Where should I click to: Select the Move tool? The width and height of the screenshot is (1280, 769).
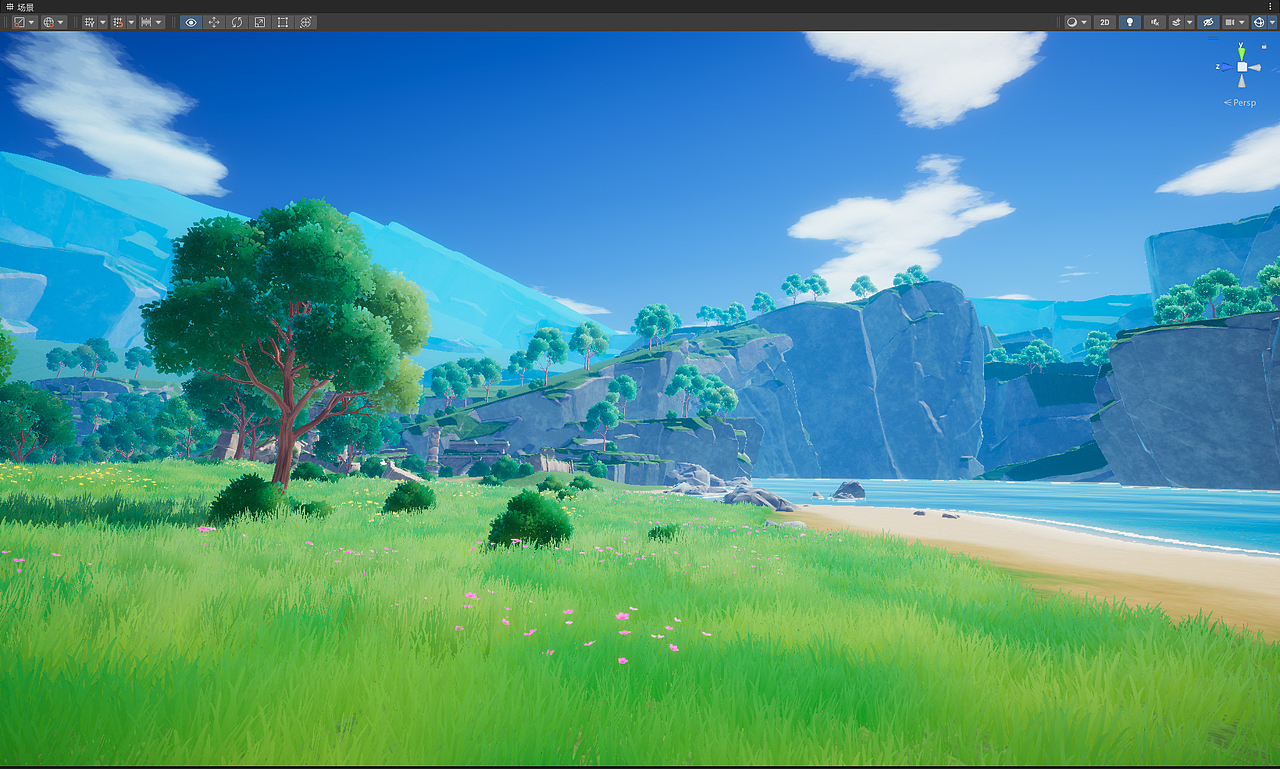point(214,22)
